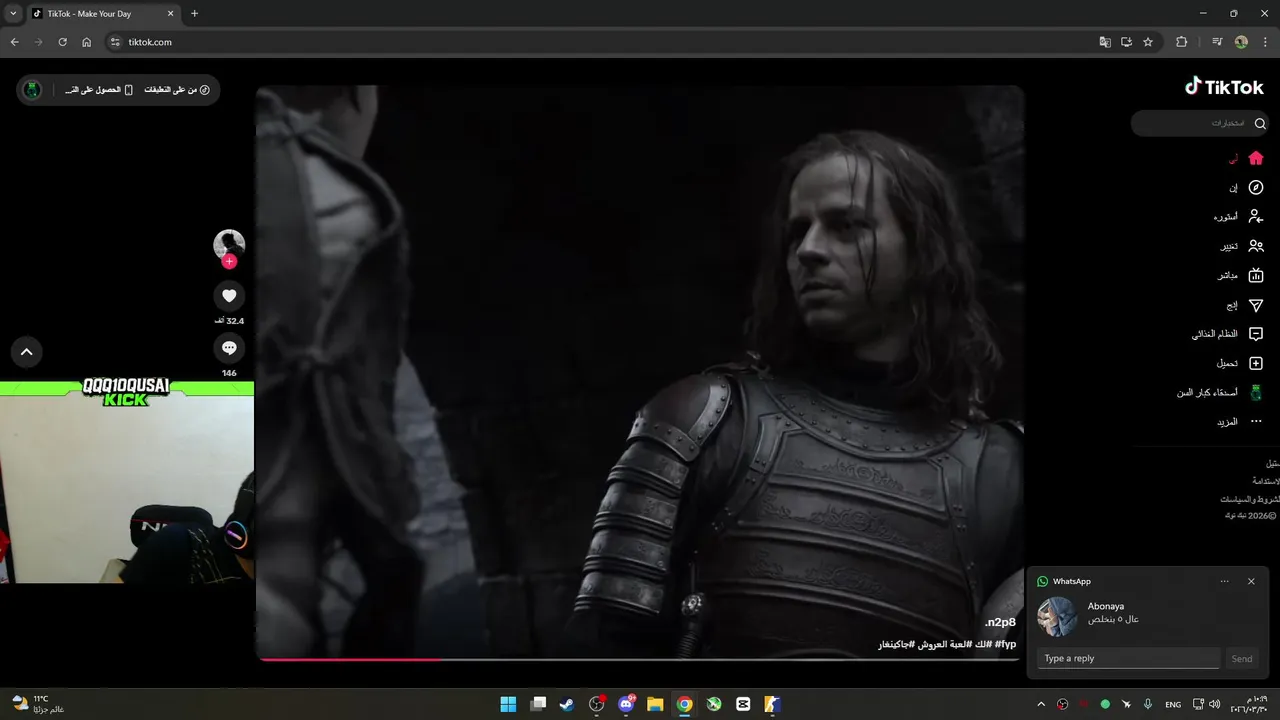Like the video with heart icon
Image resolution: width=1280 pixels, height=720 pixels.
229,295
